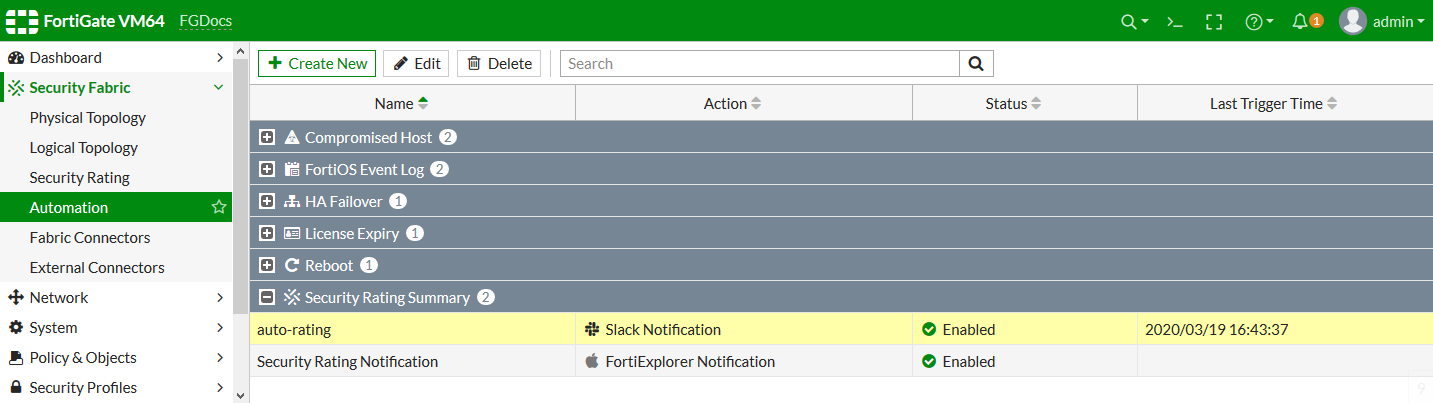Image resolution: width=1433 pixels, height=403 pixels.
Task: Select the auto-rating row name
Action: [294, 329]
